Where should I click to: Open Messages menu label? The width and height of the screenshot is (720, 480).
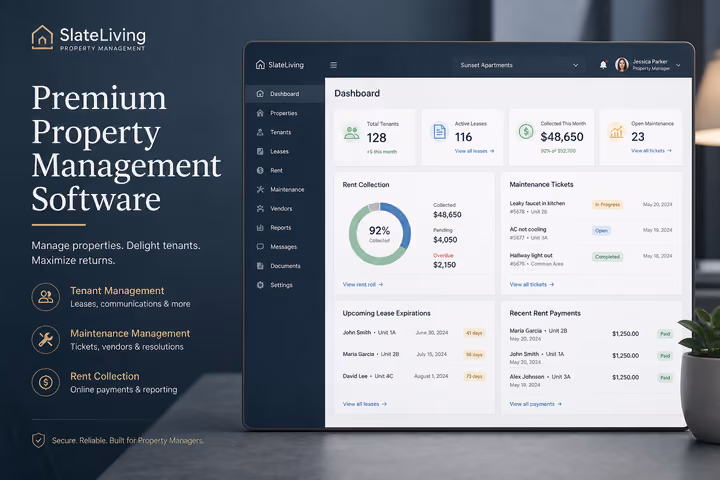pos(283,247)
